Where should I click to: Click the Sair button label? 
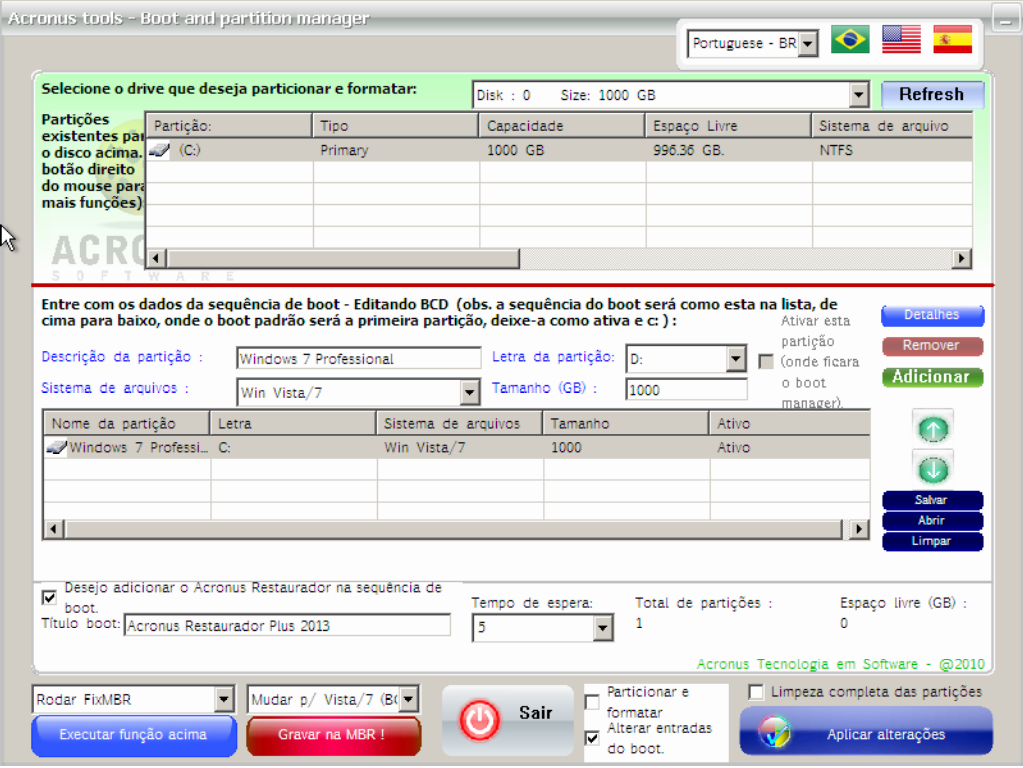point(536,713)
